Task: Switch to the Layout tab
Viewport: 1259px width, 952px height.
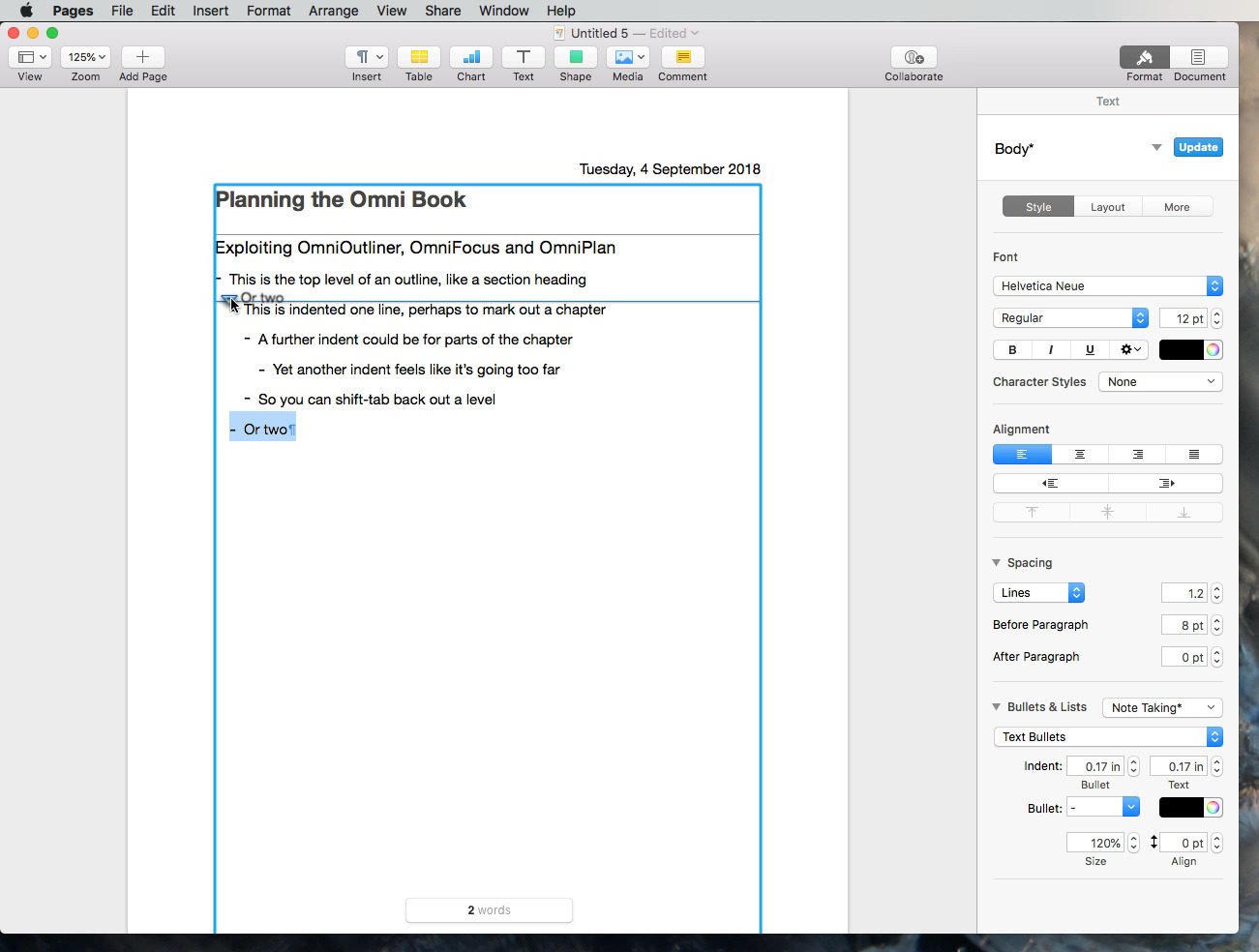Action: tap(1108, 207)
